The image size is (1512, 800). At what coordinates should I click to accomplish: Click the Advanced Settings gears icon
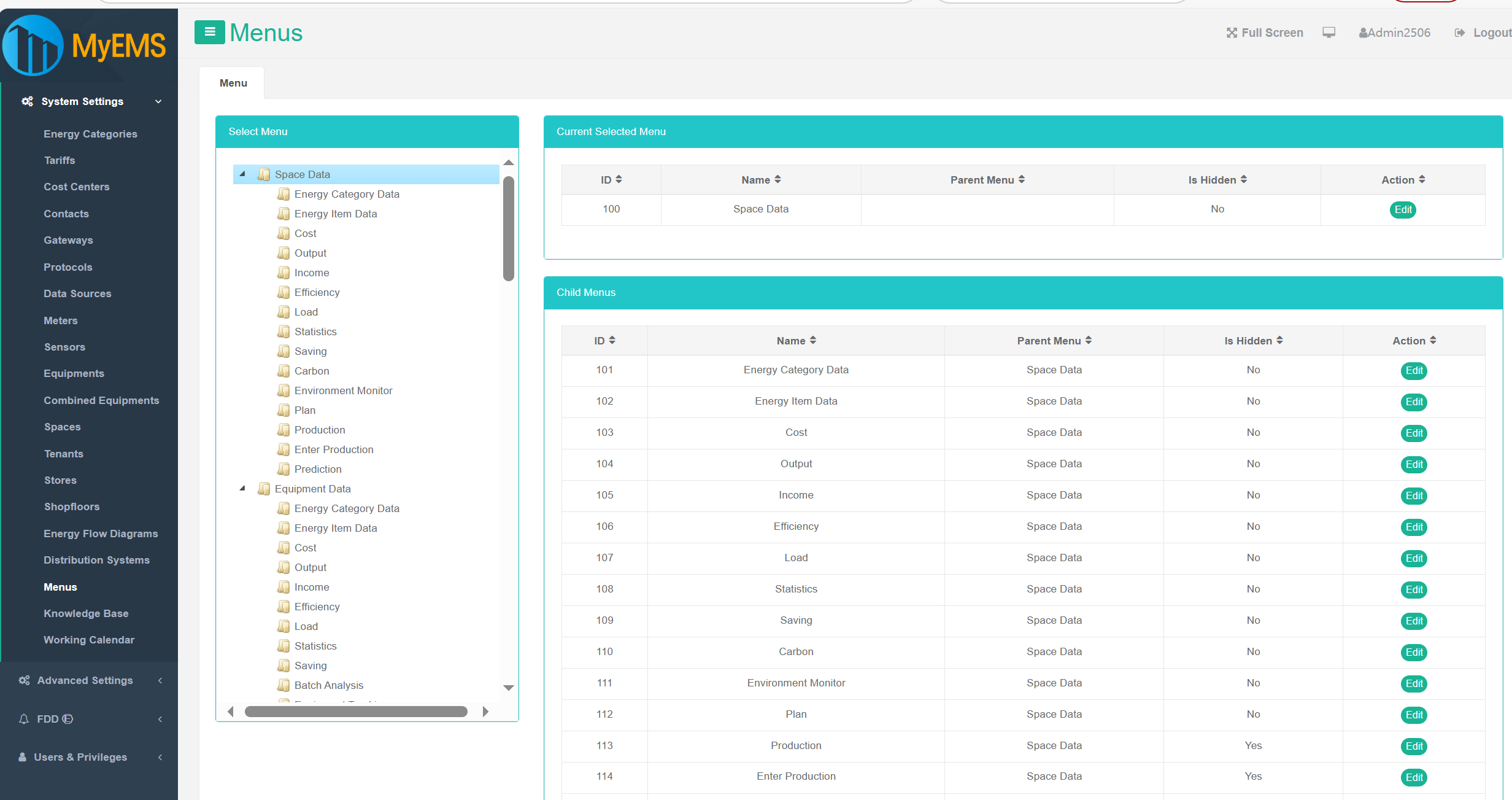tap(25, 680)
